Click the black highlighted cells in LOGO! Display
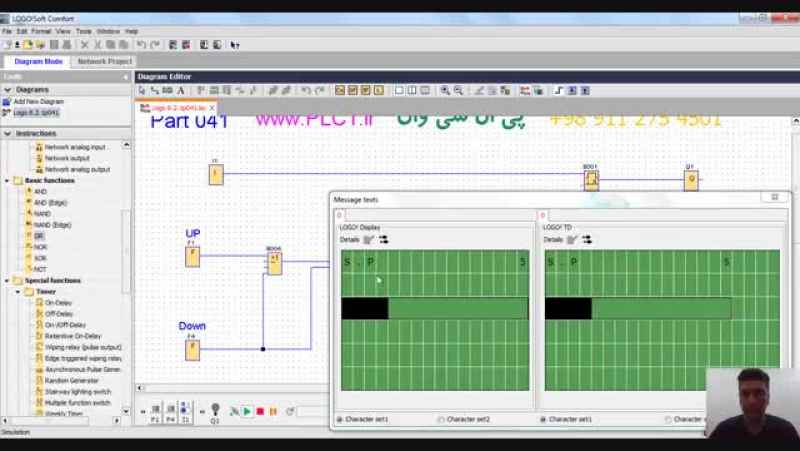 (365, 309)
